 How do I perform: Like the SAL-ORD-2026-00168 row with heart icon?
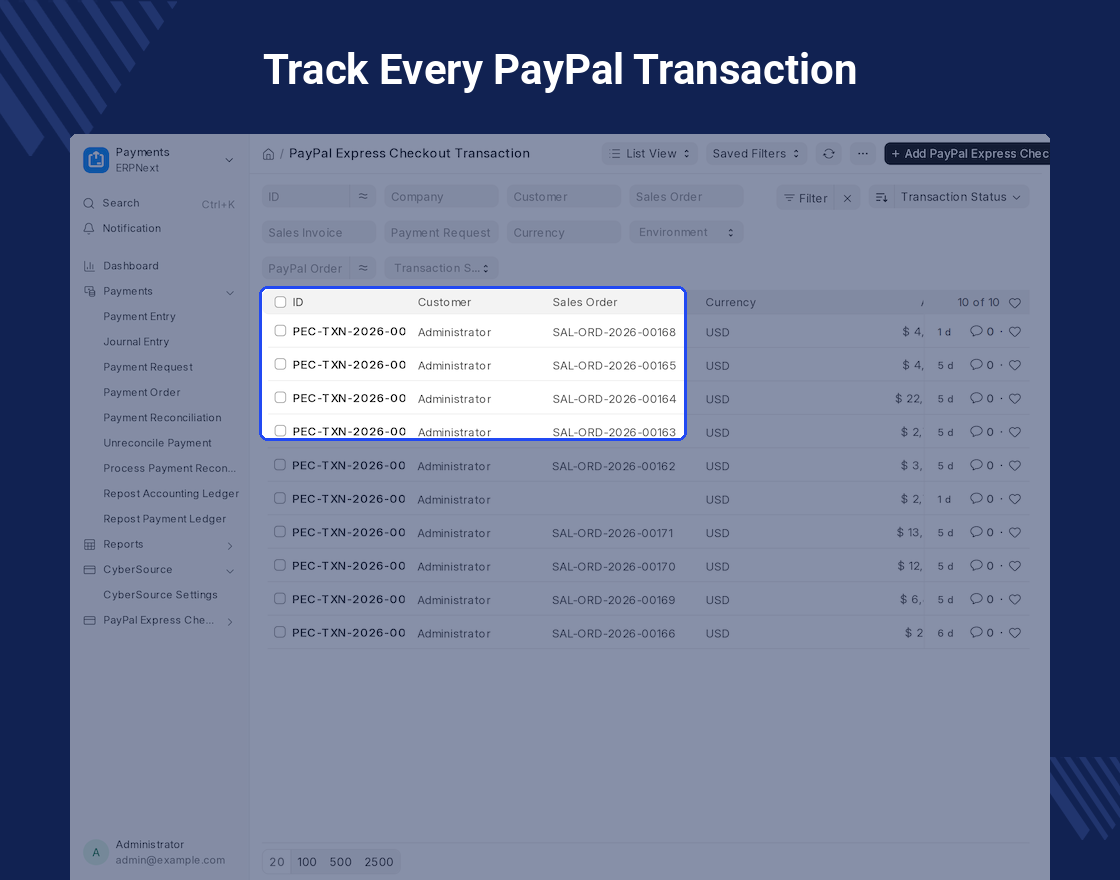(1014, 331)
